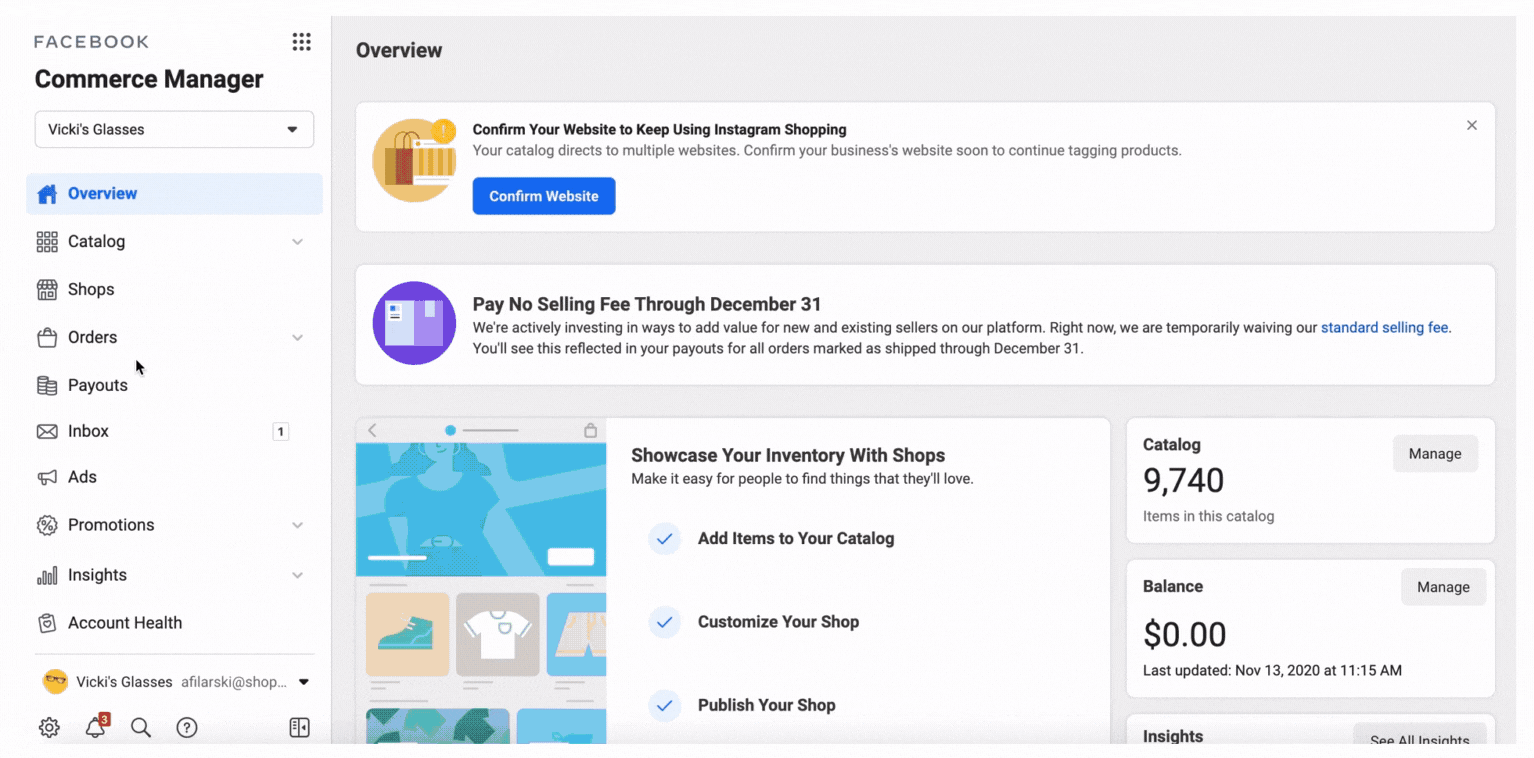Click the Catalog grid icon
The image size is (1534, 758).
(47, 242)
